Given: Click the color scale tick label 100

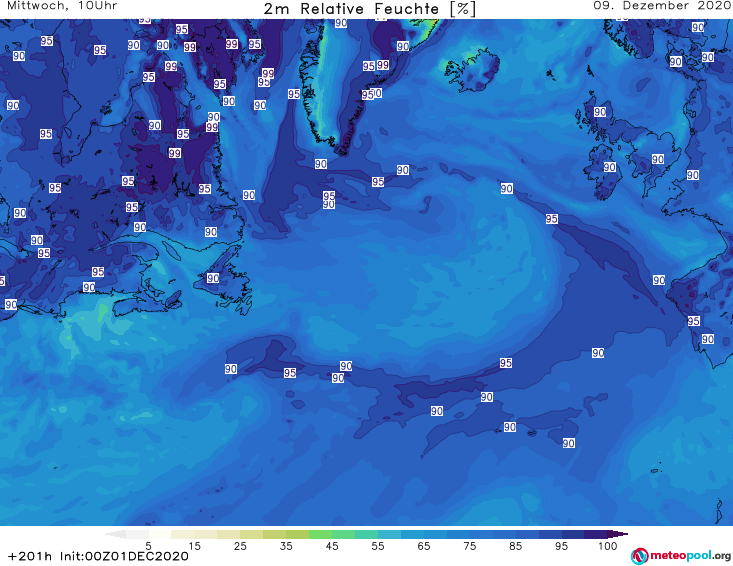Looking at the screenshot, I should [608, 546].
